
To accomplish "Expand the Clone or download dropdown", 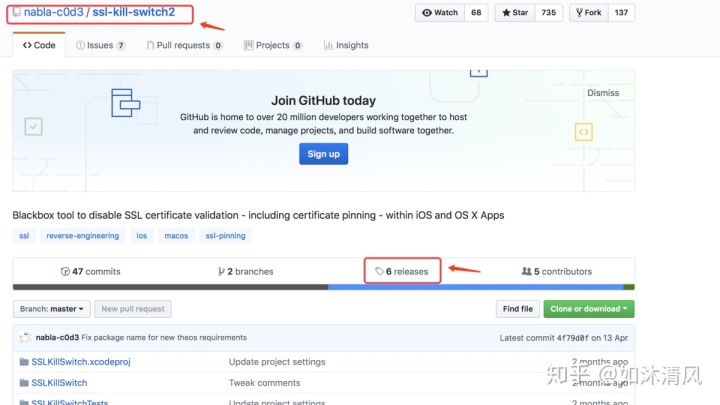I will [589, 309].
